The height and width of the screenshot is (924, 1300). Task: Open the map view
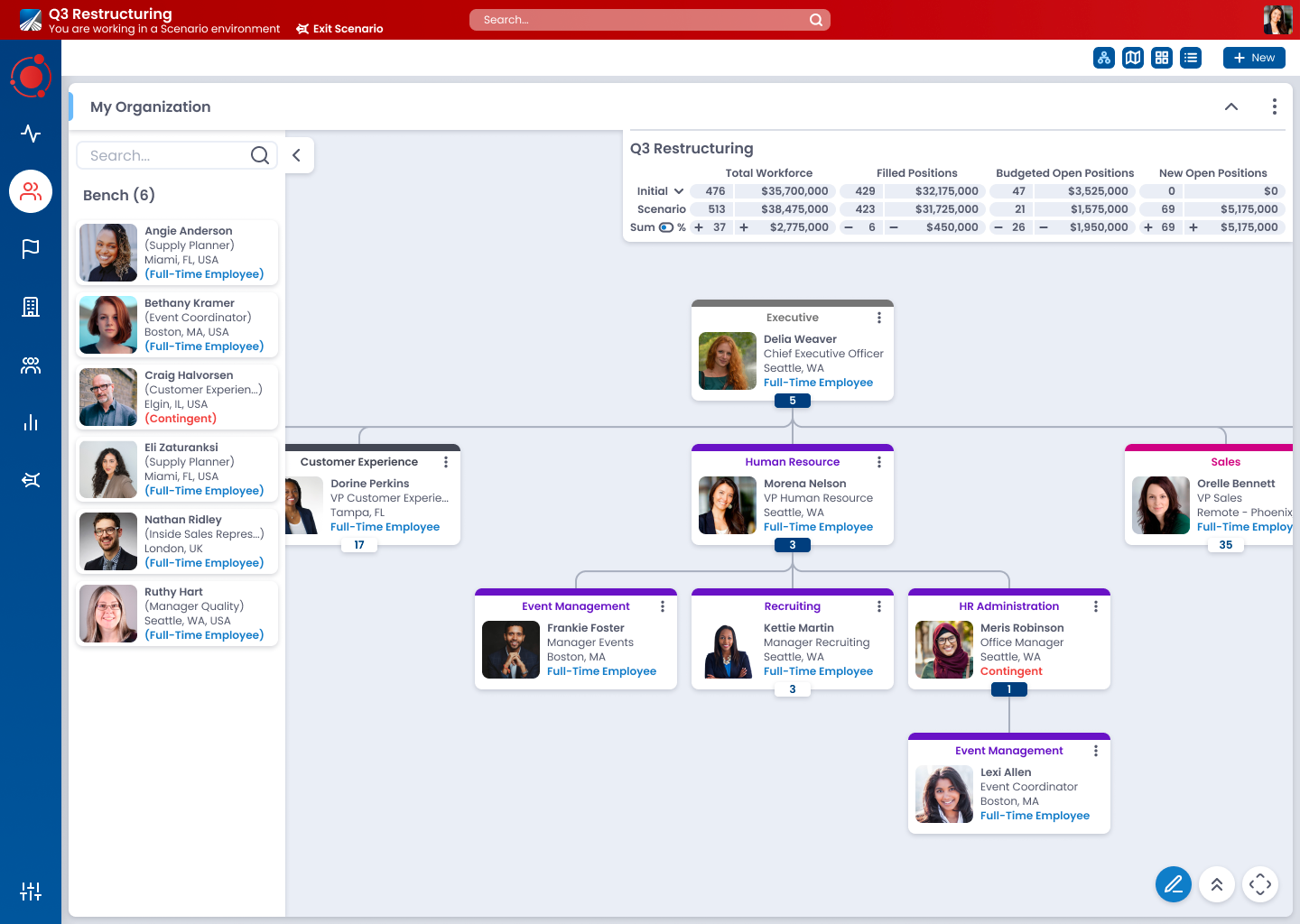(x=1133, y=58)
